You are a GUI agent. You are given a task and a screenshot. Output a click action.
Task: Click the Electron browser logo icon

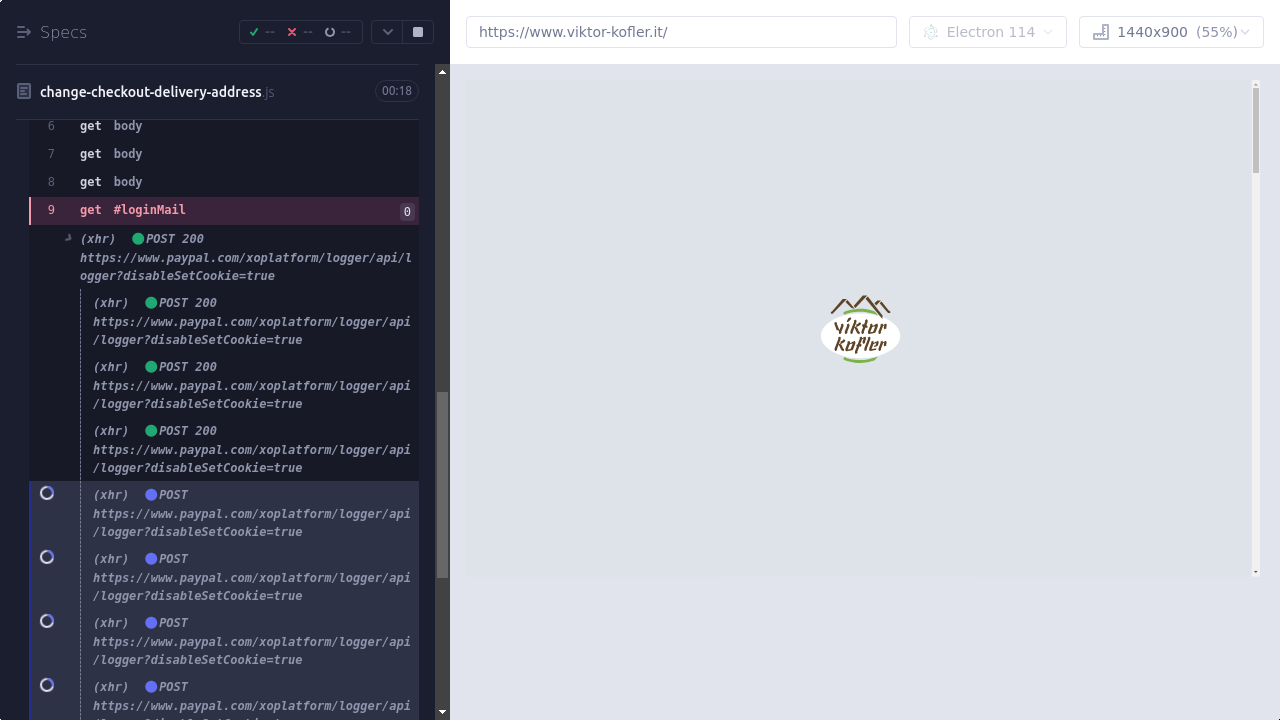click(x=931, y=32)
